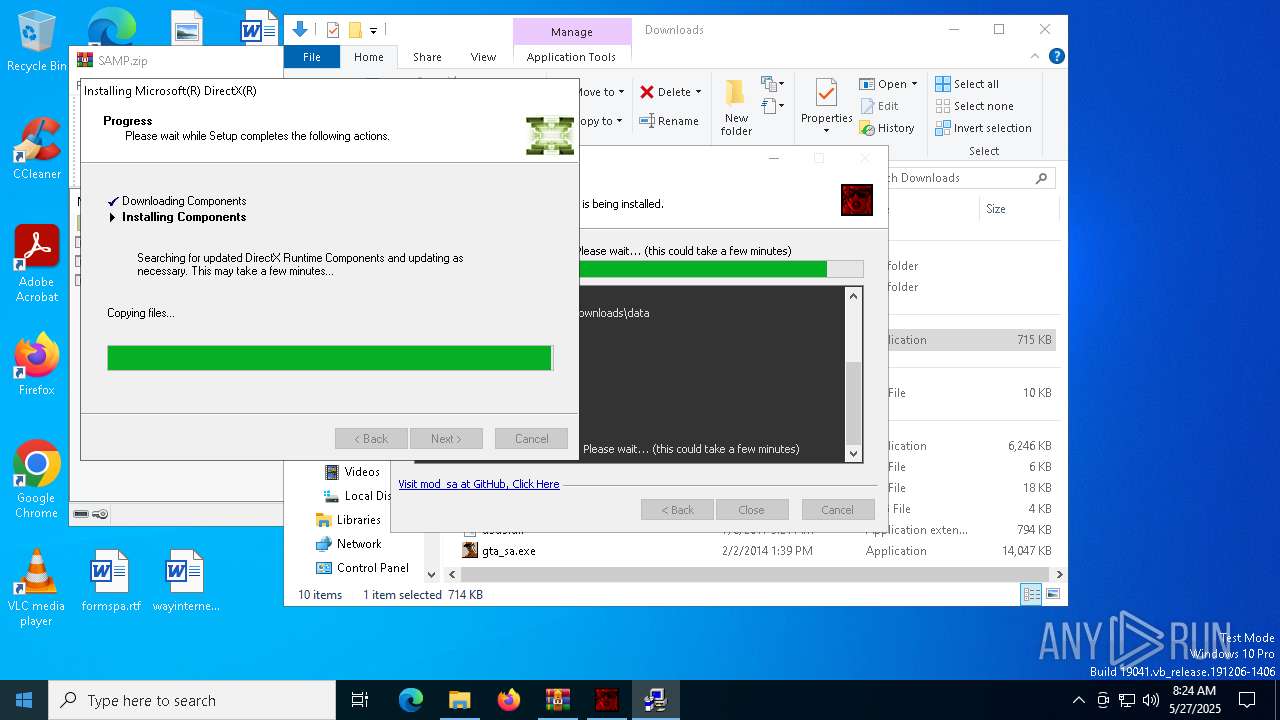Open Task View on taskbar
Viewport: 1280px width, 720px height.
point(360,700)
